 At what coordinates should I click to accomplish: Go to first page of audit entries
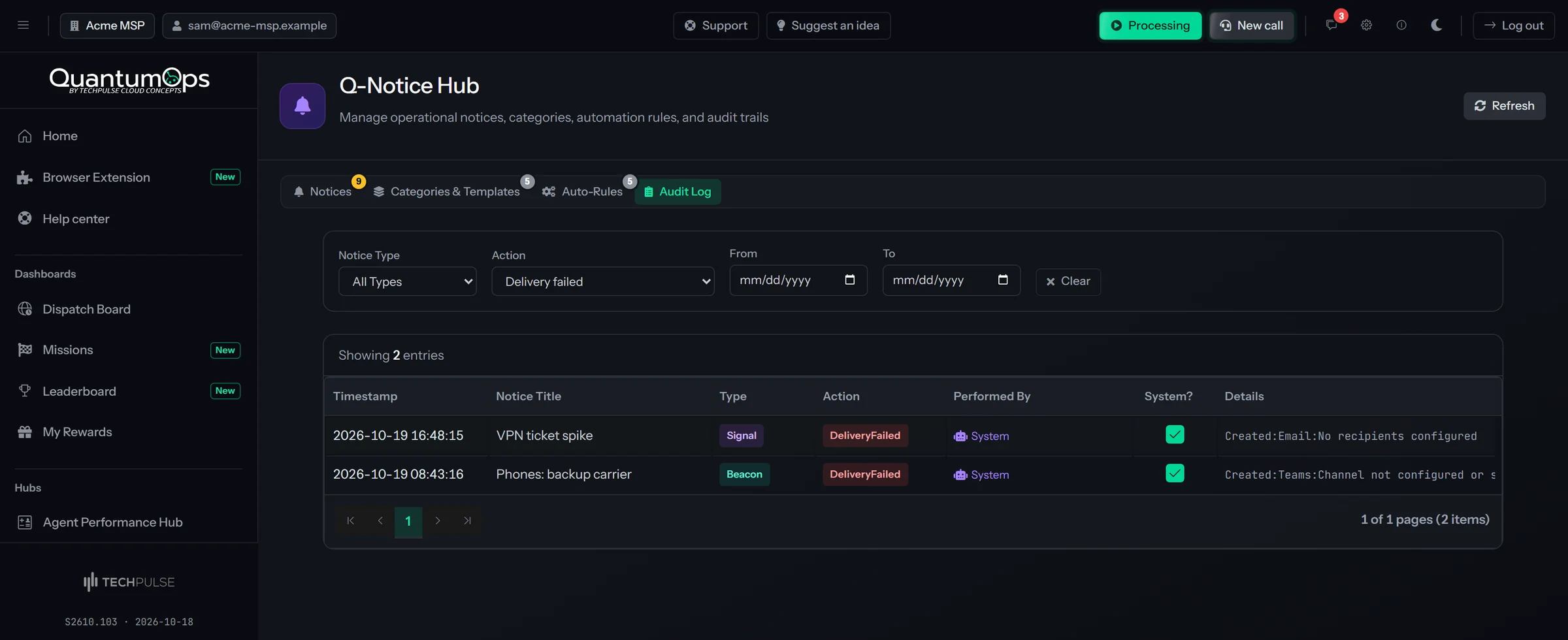coord(350,521)
